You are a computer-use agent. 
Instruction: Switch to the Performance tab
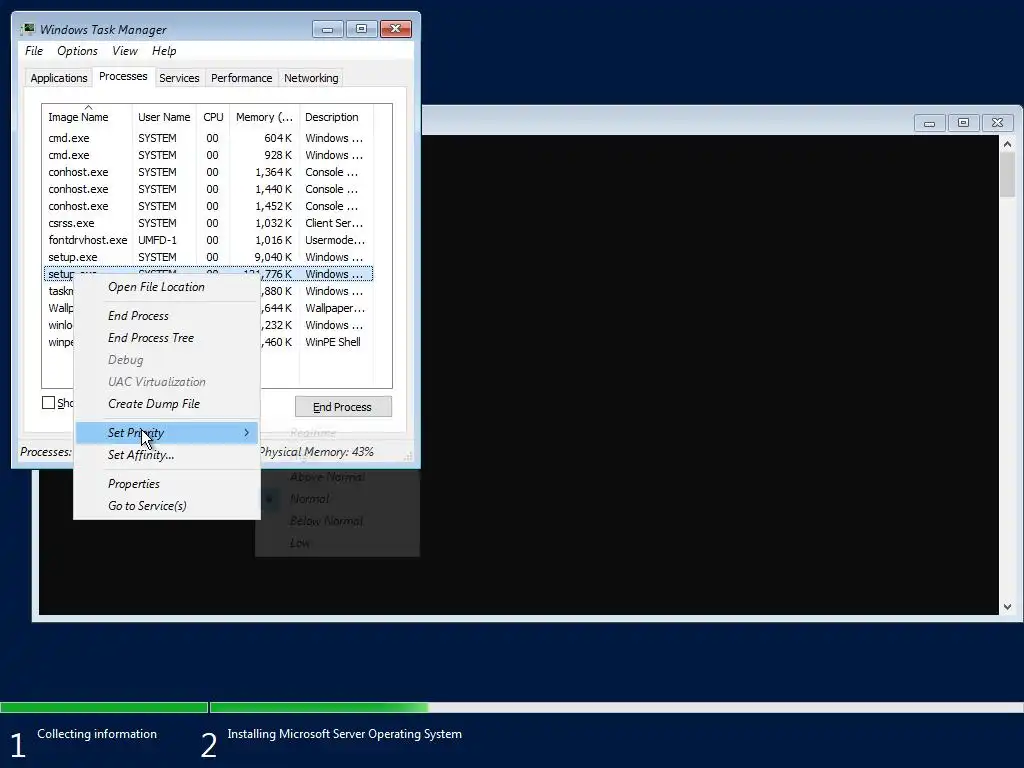click(x=242, y=78)
